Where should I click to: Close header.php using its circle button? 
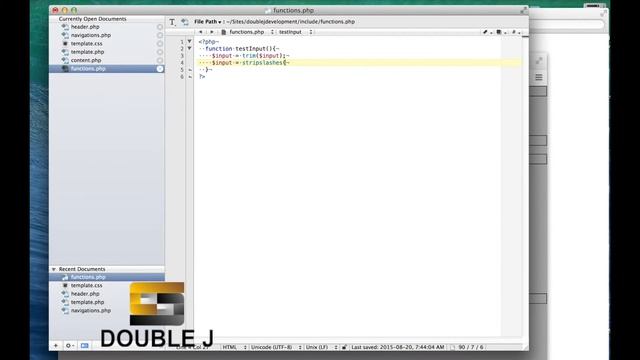pyautogui.click(x=160, y=27)
